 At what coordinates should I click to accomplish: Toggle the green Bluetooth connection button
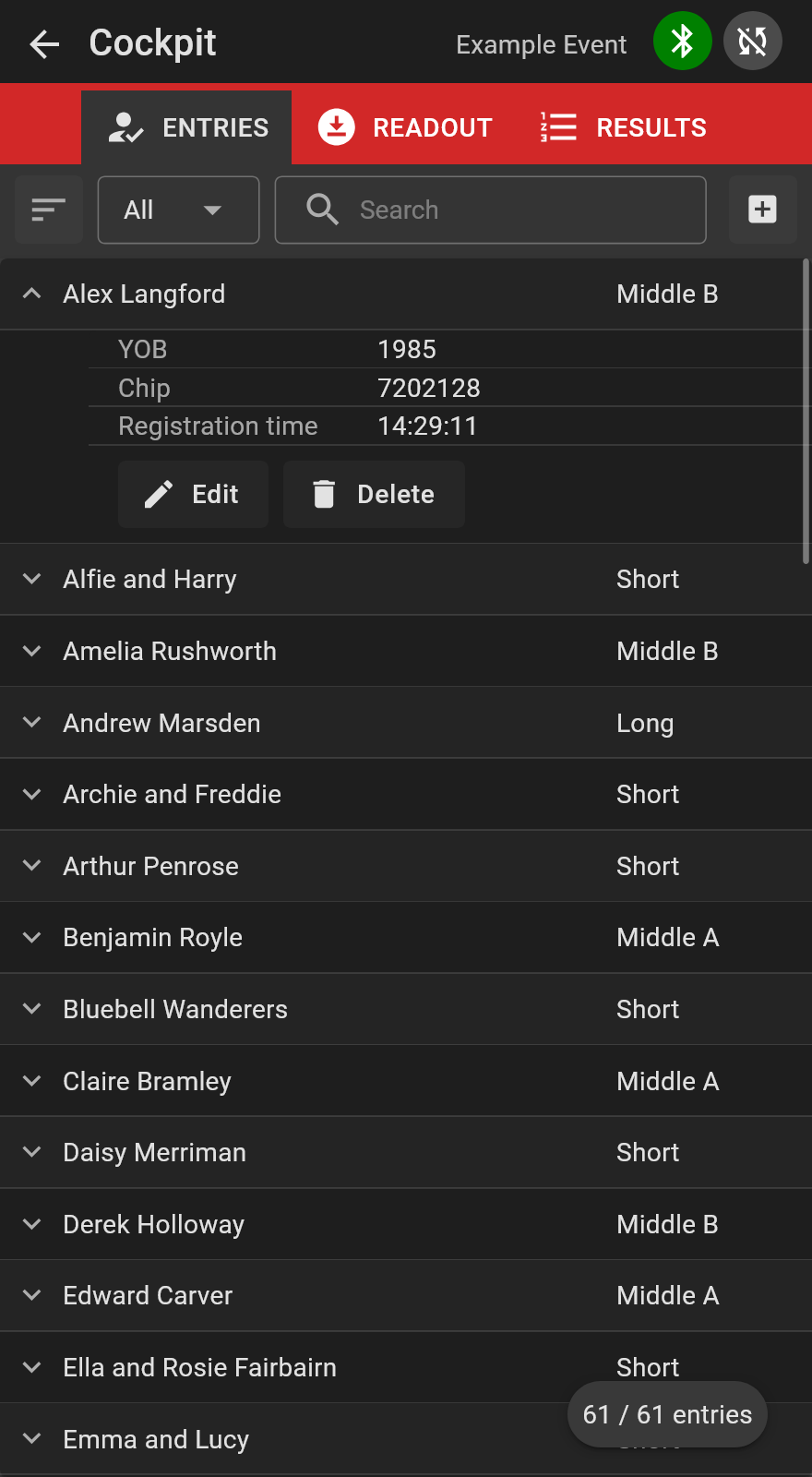coord(683,41)
